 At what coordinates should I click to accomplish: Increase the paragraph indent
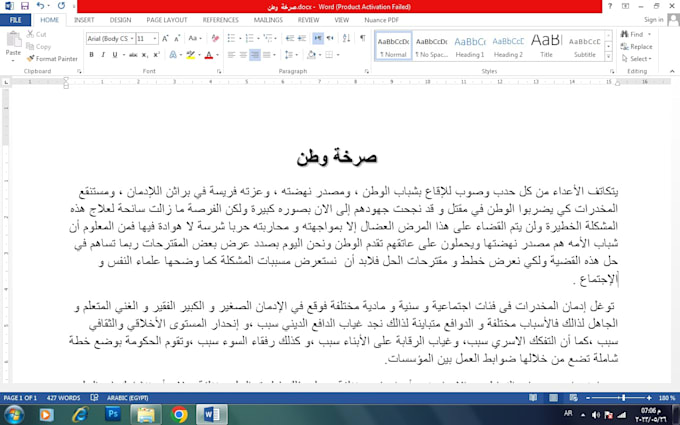[x=302, y=39]
